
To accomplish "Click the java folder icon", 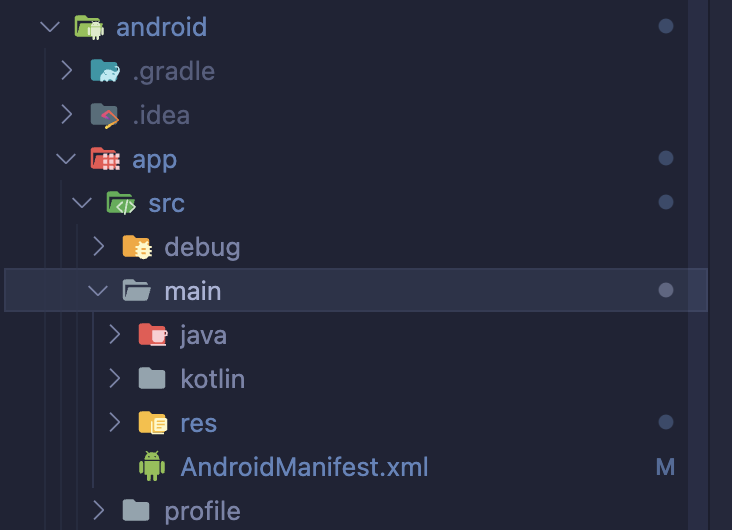I will [153, 335].
